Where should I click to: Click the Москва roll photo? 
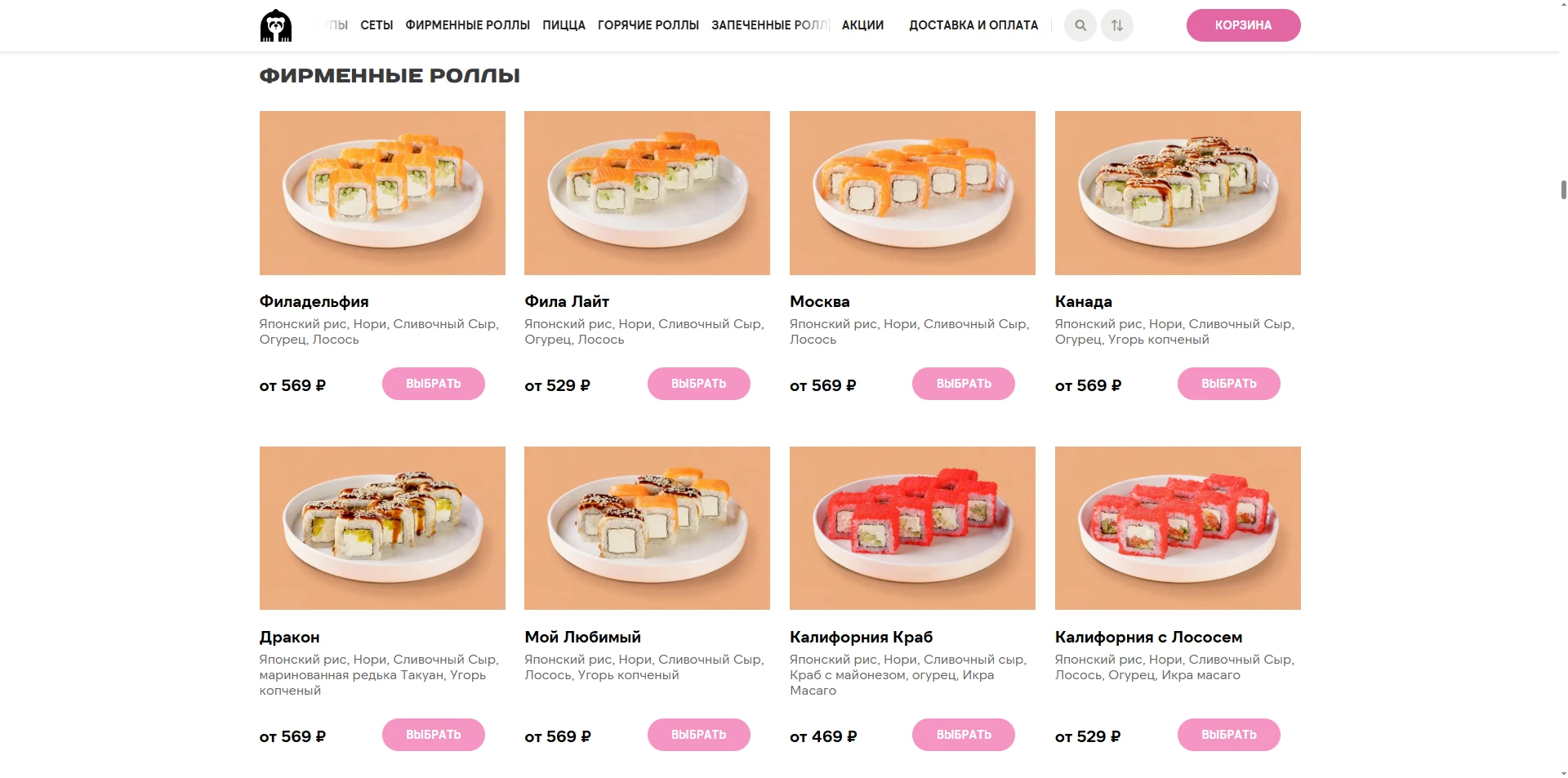(x=912, y=193)
